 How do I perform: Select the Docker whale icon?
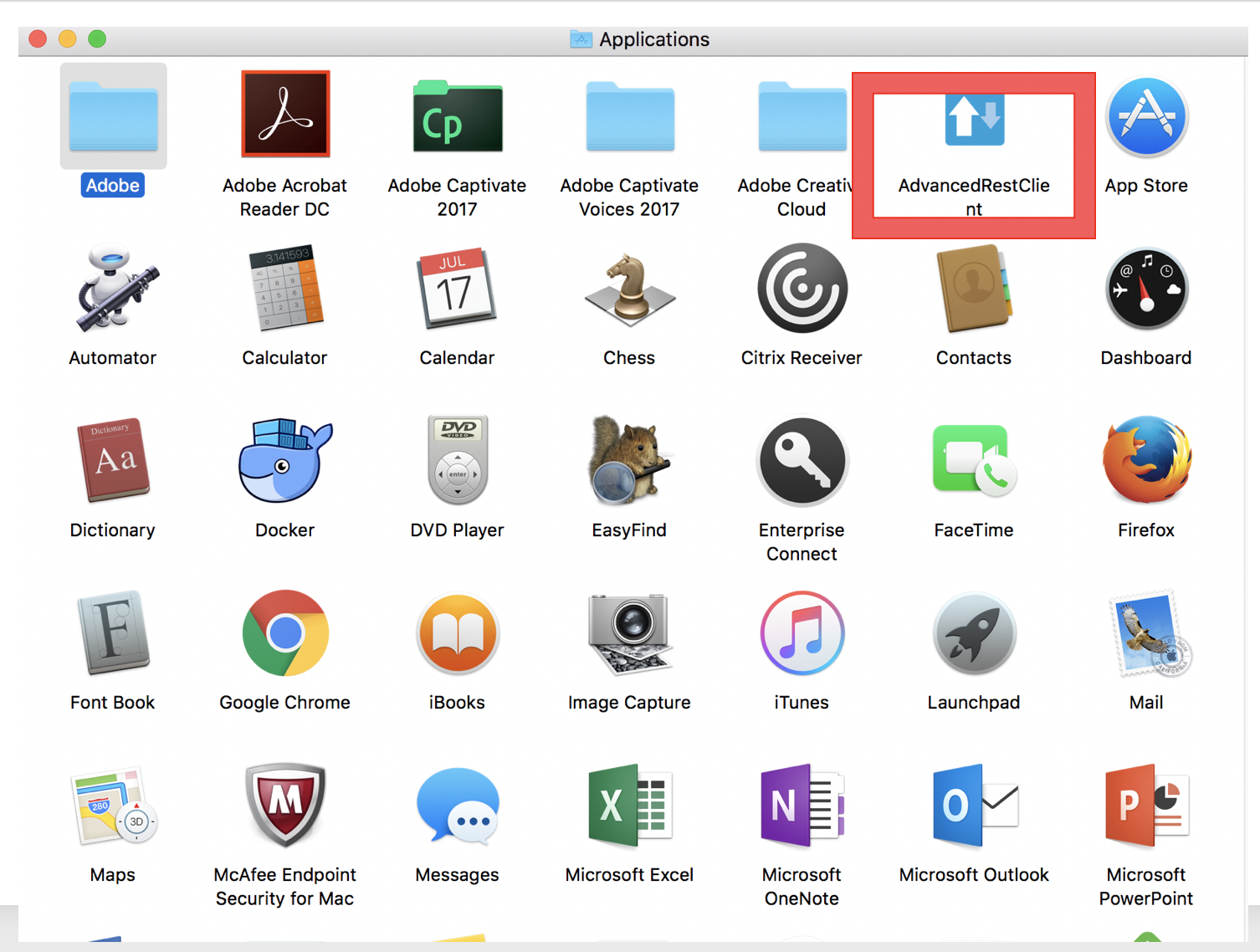285,461
